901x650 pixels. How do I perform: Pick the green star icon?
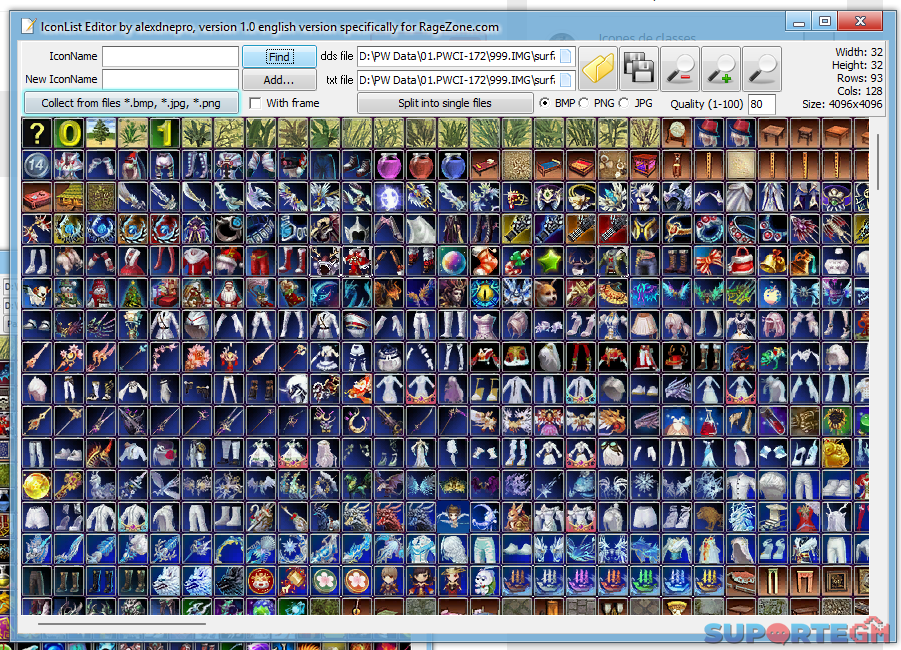point(549,261)
